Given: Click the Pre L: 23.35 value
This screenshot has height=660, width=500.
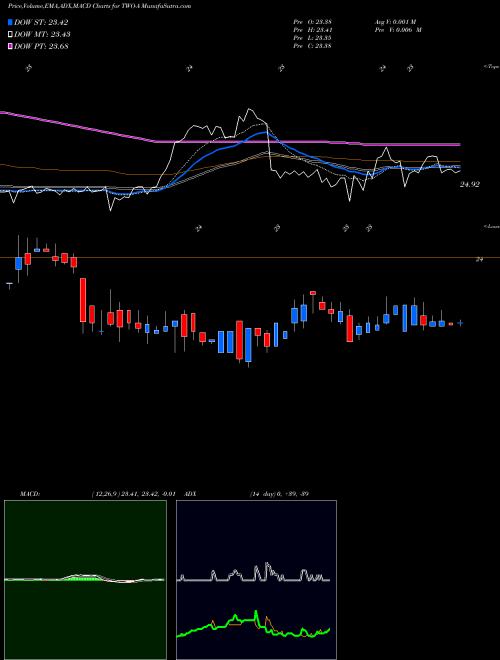Looking at the screenshot, I should pyautogui.click(x=312, y=37).
